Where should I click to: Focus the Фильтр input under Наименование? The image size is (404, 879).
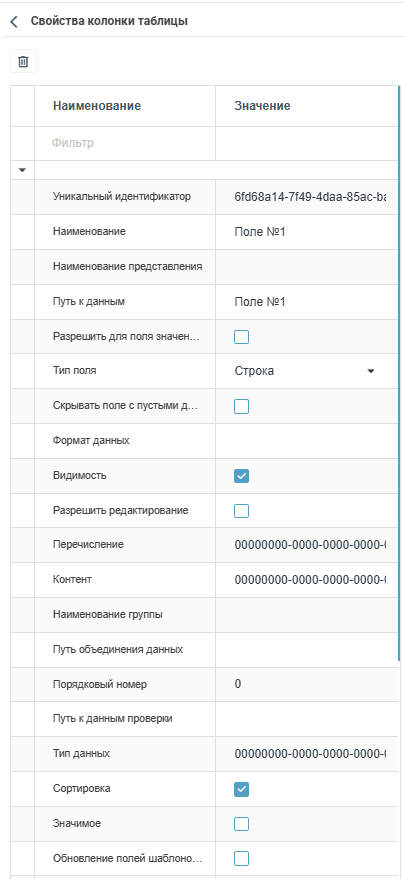(x=125, y=144)
